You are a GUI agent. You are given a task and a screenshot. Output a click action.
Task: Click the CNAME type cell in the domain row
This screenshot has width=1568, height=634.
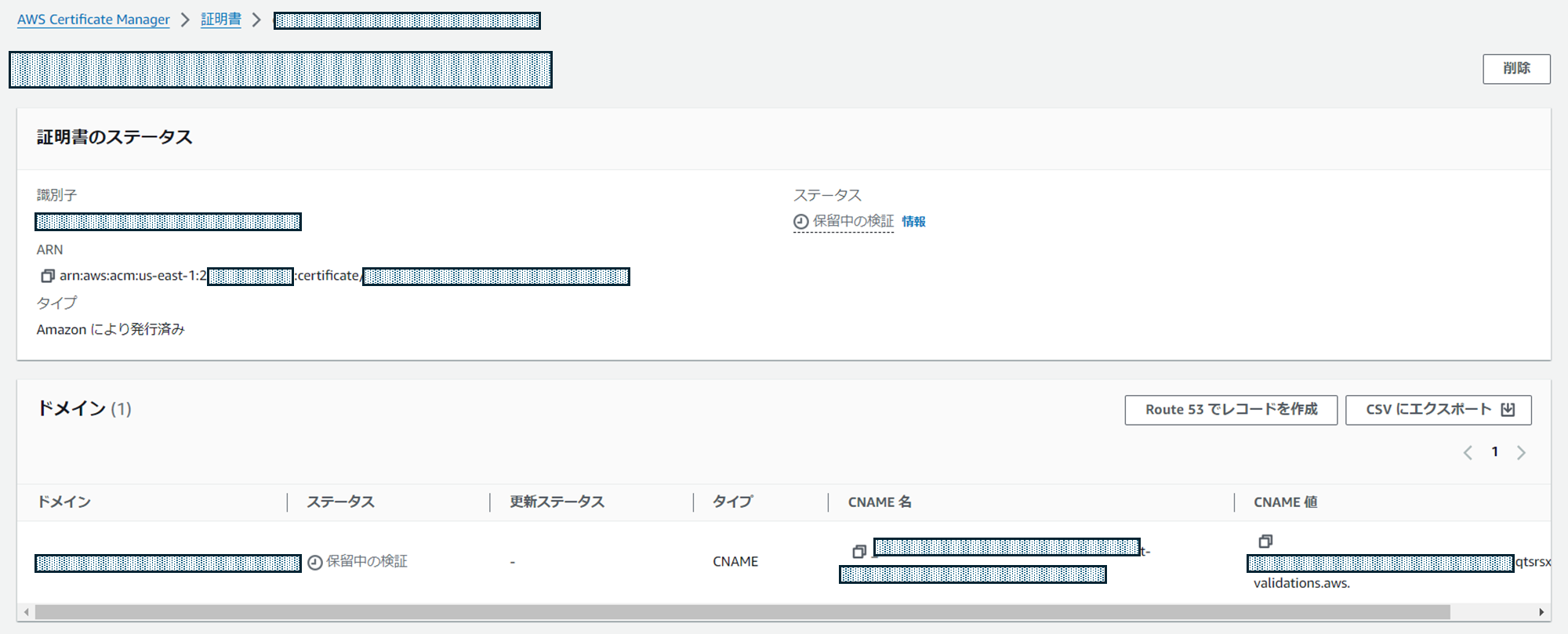(735, 562)
